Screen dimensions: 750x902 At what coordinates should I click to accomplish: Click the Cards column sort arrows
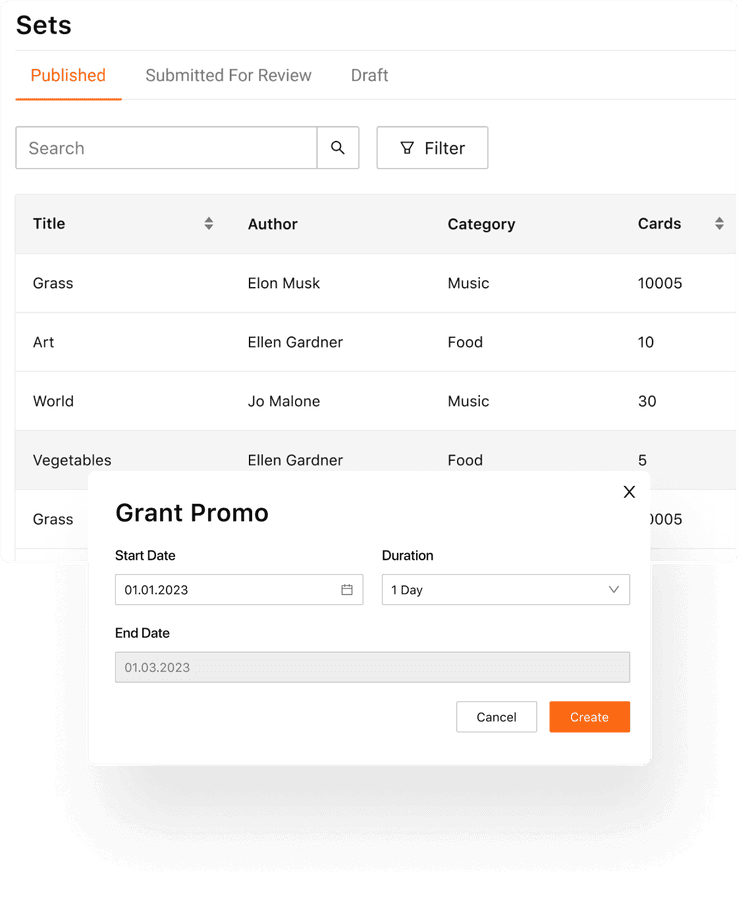tap(719, 224)
